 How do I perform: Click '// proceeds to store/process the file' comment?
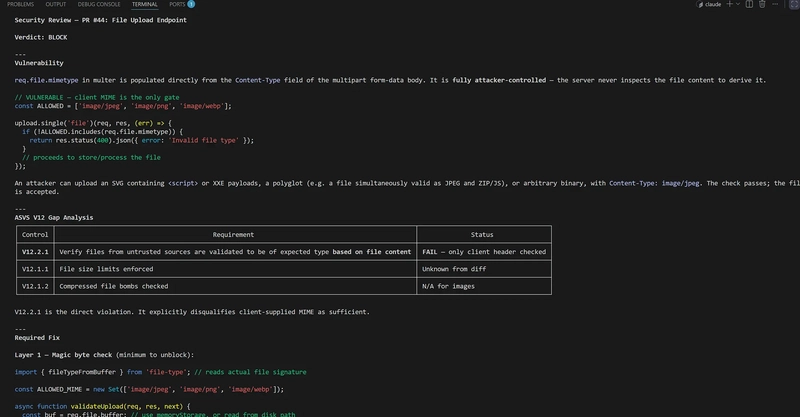[x=91, y=157]
